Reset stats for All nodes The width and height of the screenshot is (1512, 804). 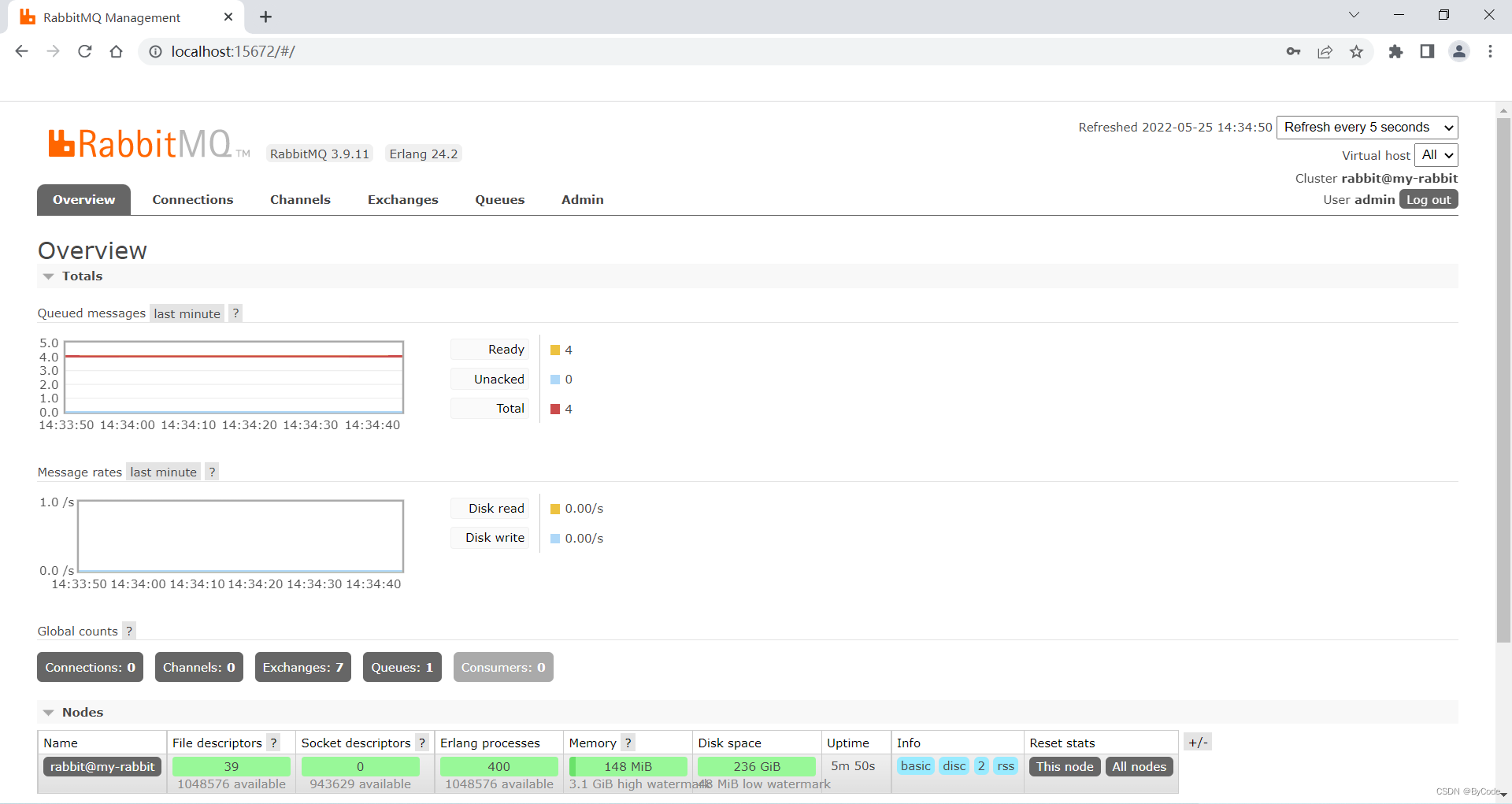click(x=1139, y=767)
